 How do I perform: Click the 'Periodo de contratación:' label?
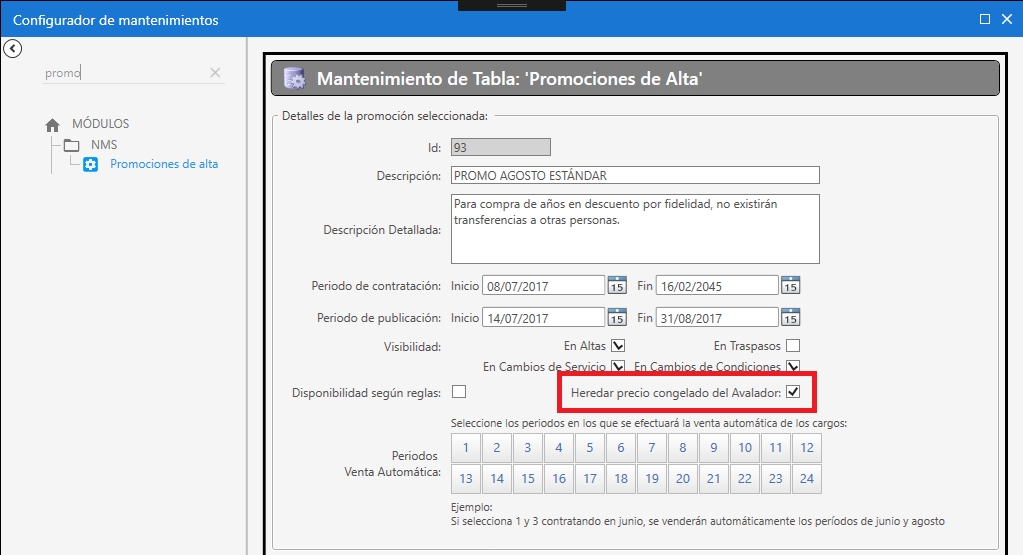pyautogui.click(x=376, y=286)
